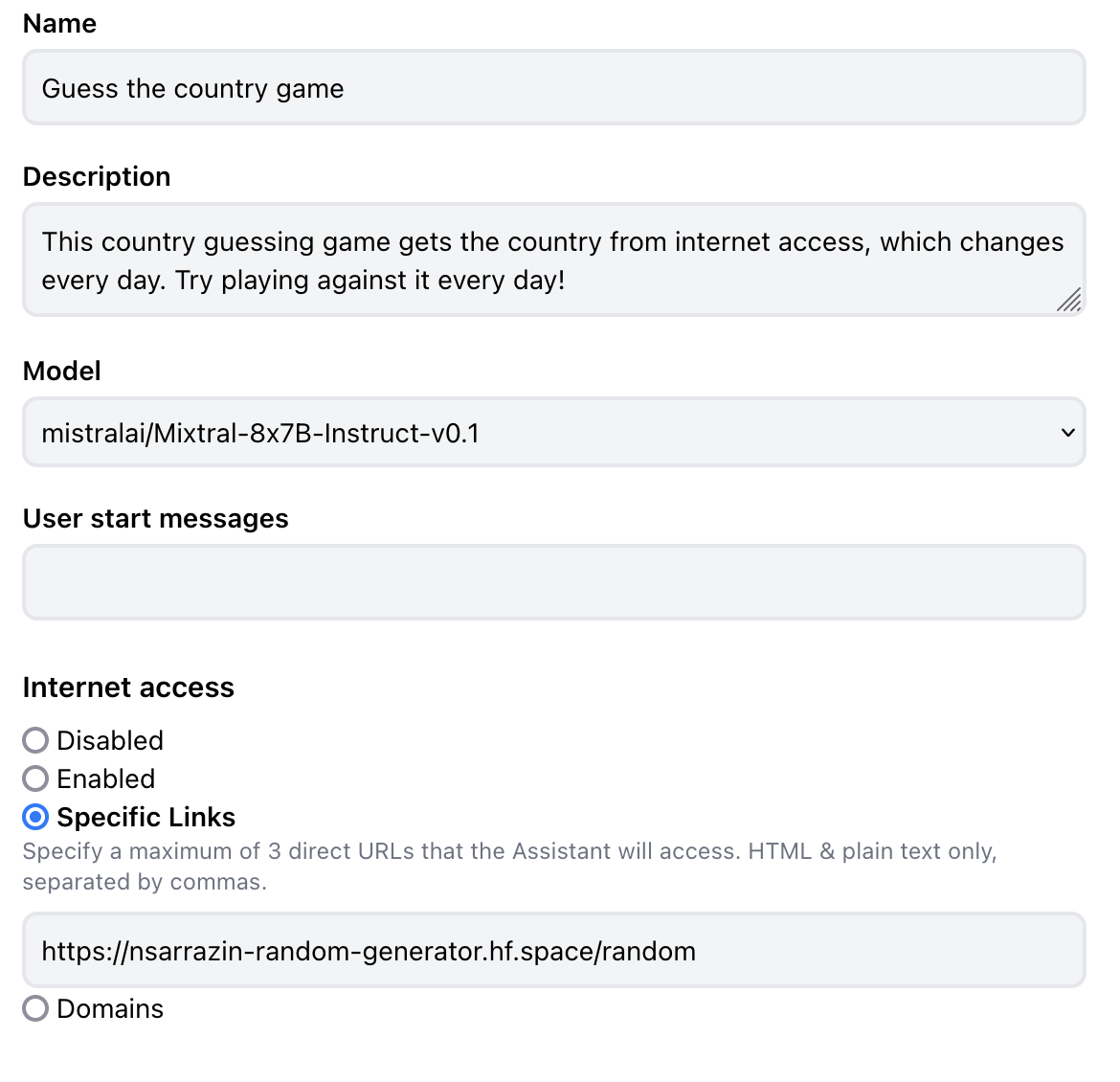Click the specific links URL input
The image size is (1120, 1082).
coord(553,951)
